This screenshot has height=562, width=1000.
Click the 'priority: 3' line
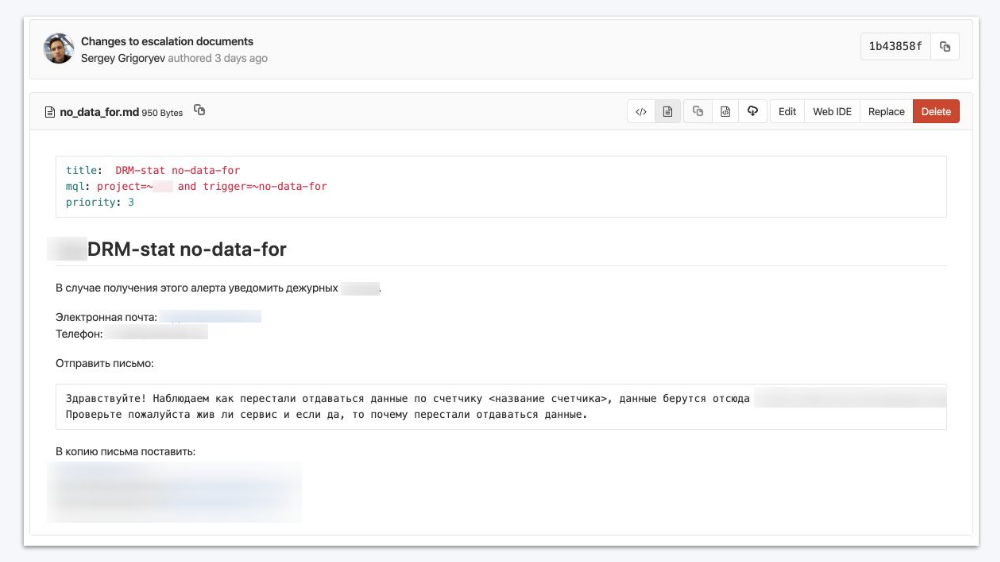(100, 202)
